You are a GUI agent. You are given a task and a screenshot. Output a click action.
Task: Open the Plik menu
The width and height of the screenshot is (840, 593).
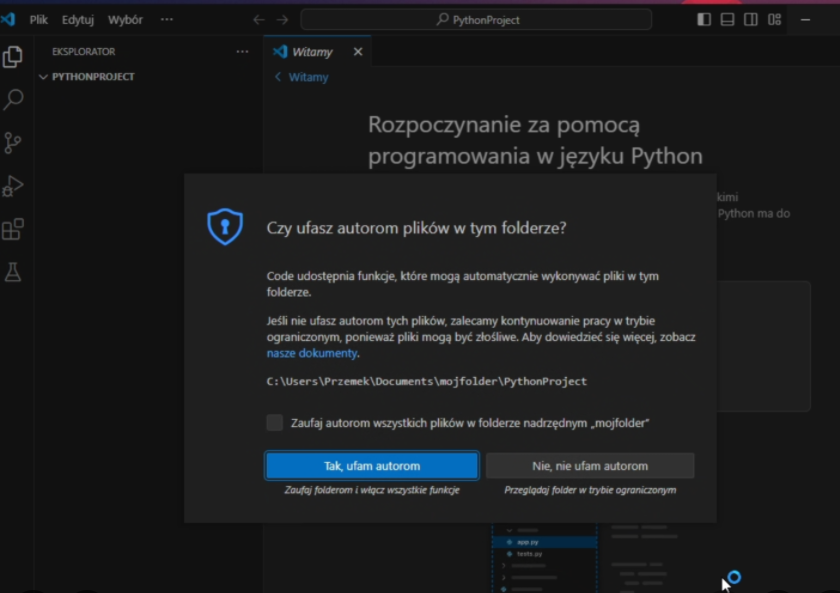39,20
